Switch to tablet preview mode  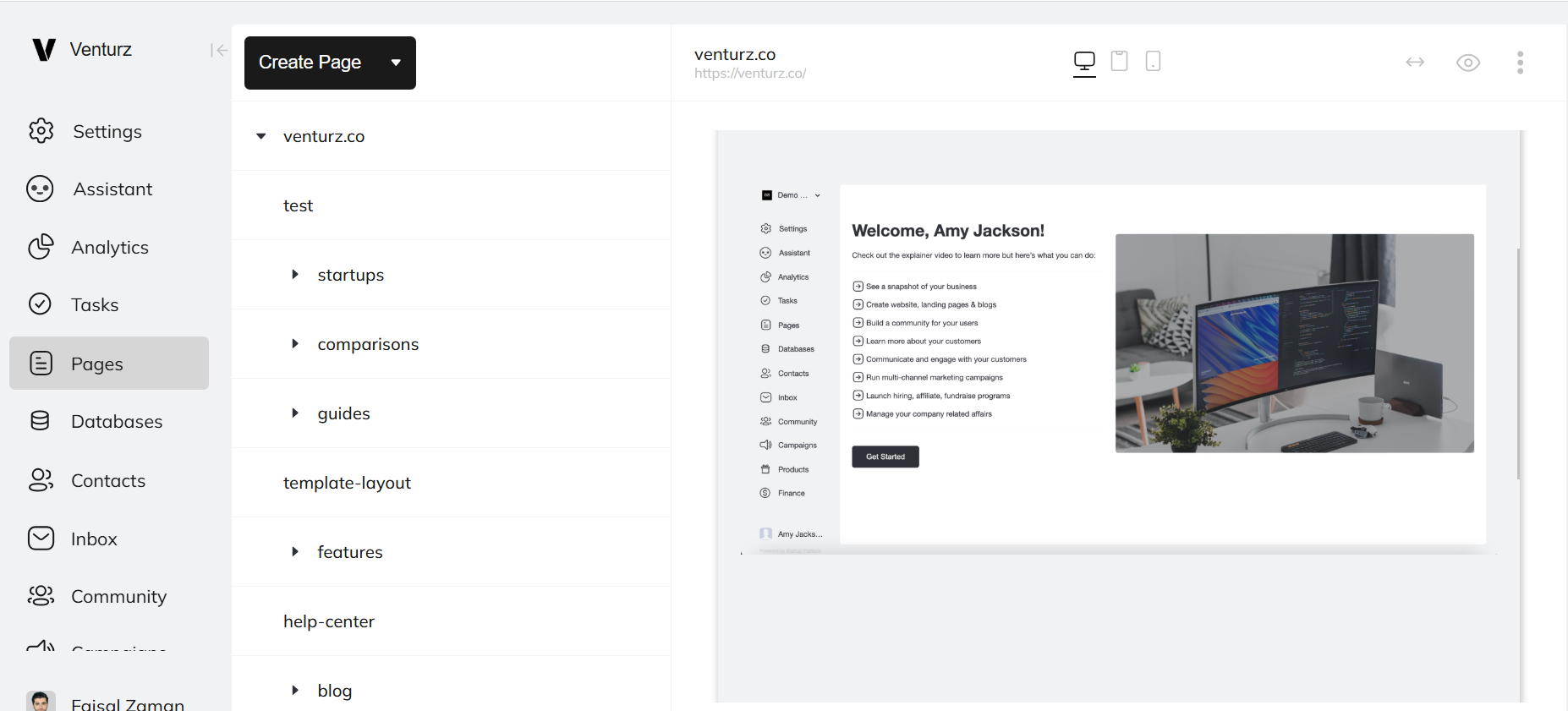(1119, 61)
